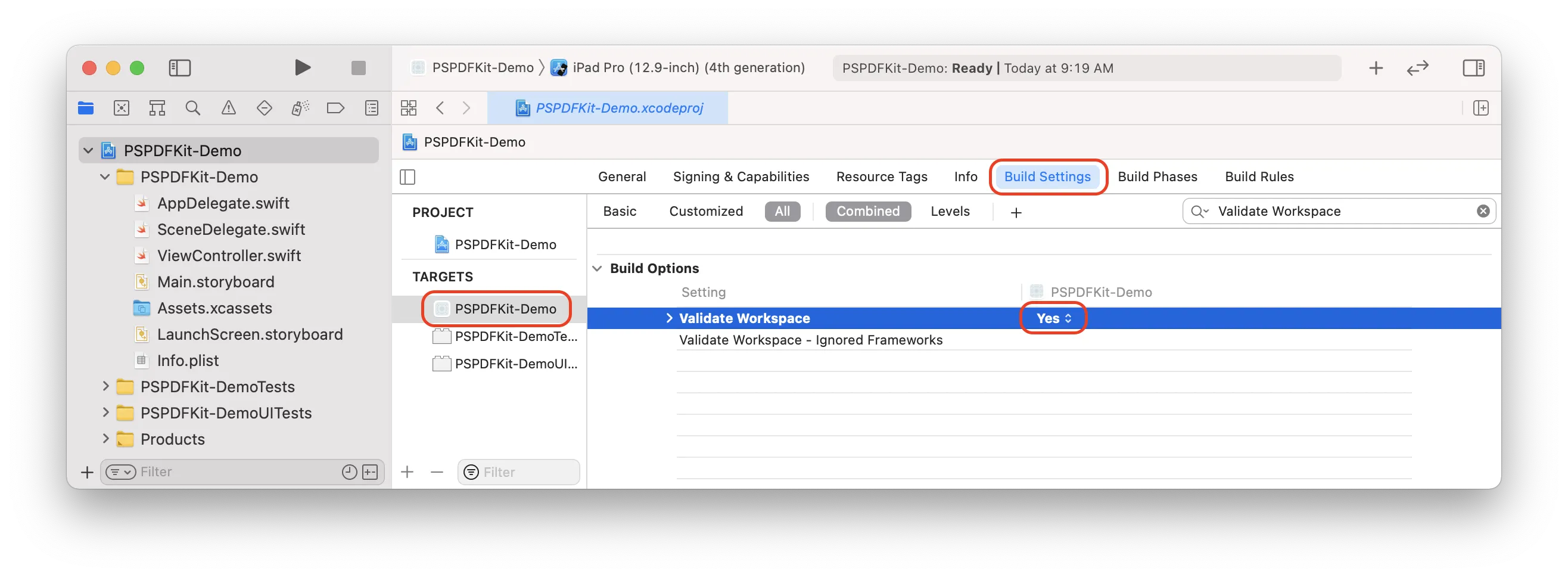Collapse the PSPDFKit-Demo root project
Viewport: 1568px width, 577px height.
[x=88, y=150]
